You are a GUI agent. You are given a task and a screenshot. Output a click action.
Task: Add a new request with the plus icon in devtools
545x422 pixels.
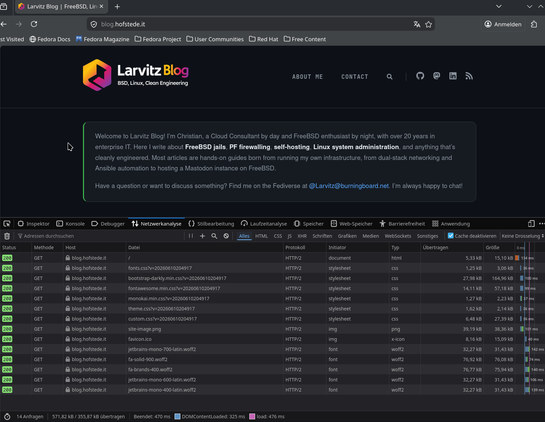pyautogui.click(x=202, y=236)
